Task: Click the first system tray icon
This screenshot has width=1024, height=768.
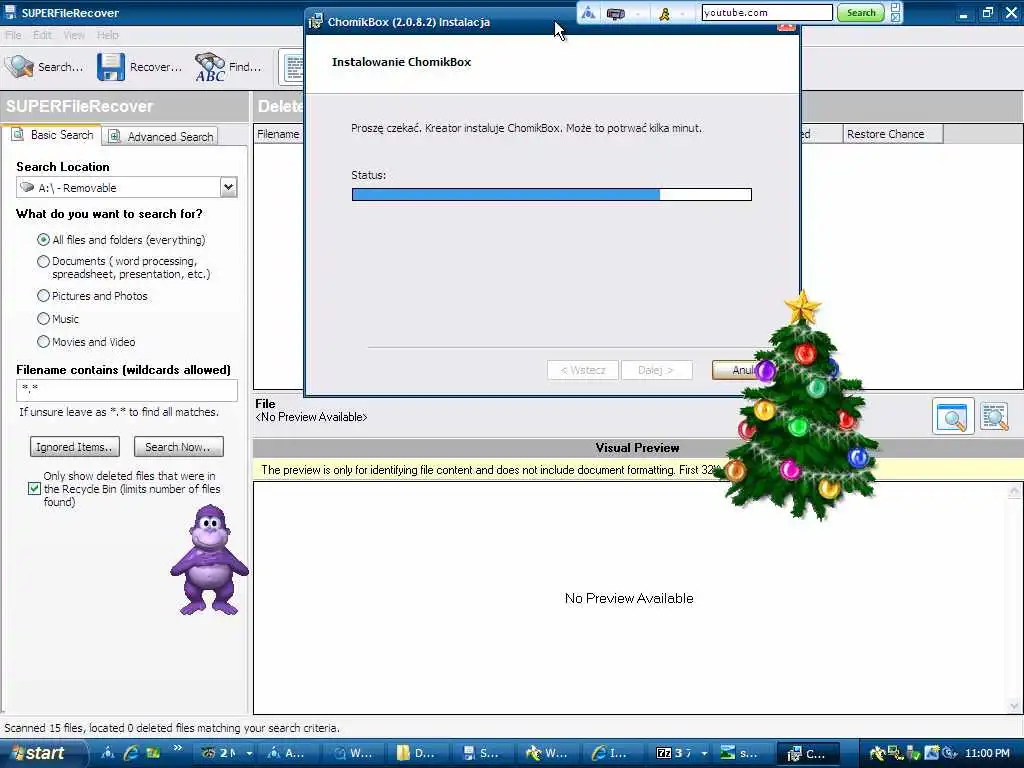Action: point(877,753)
